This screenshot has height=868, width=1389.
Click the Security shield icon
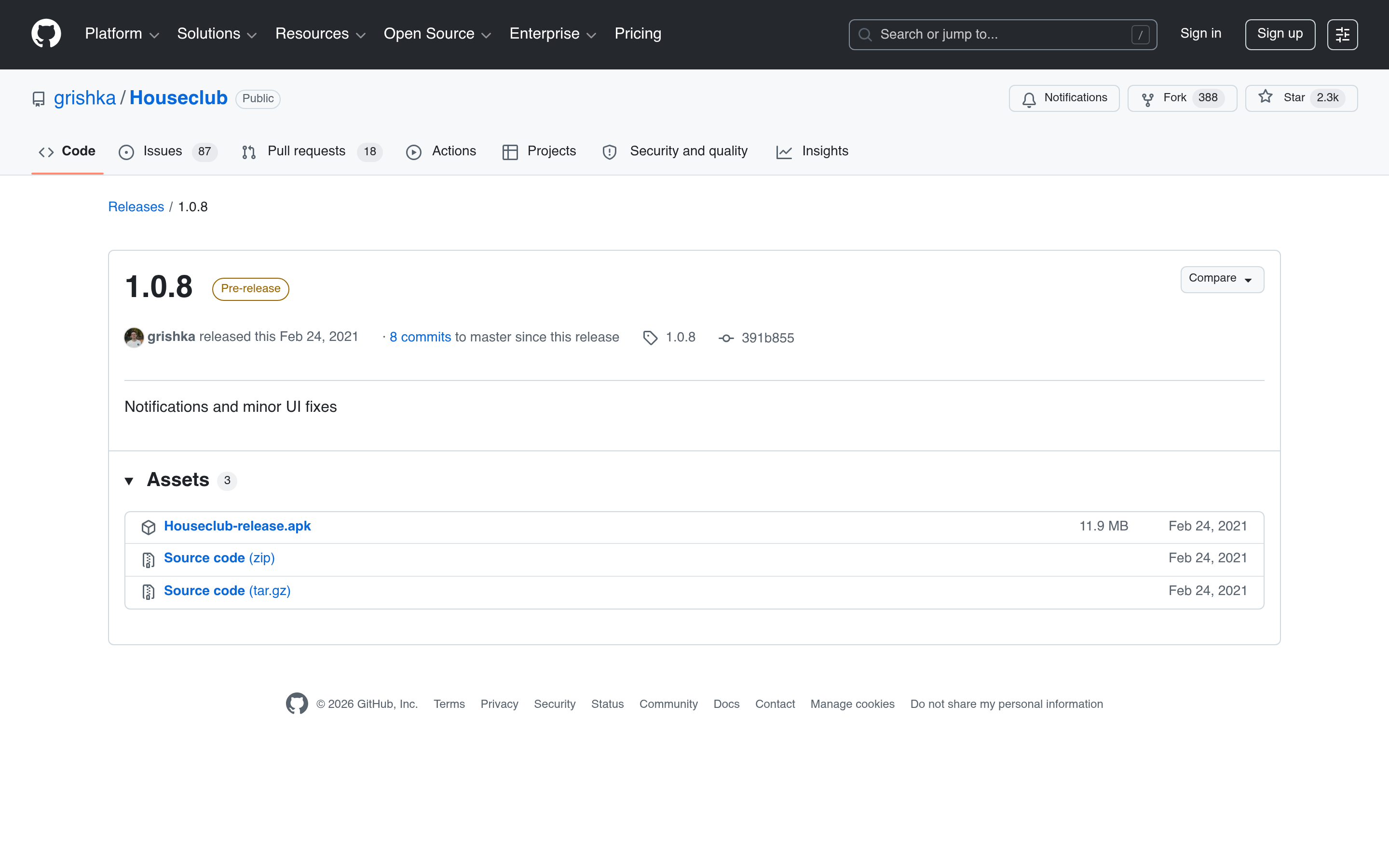pos(610,152)
